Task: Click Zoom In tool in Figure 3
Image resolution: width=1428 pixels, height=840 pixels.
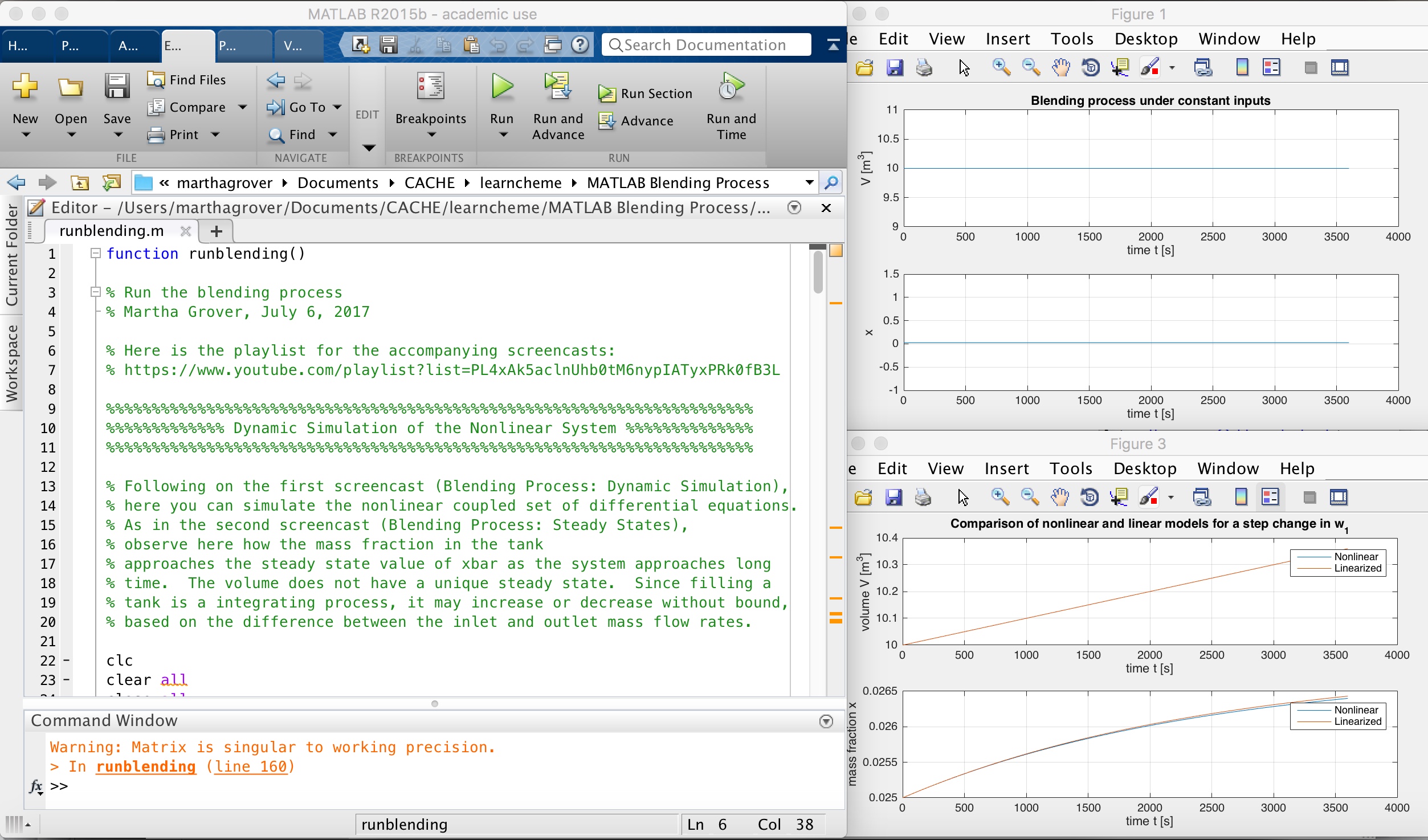Action: (x=1000, y=498)
